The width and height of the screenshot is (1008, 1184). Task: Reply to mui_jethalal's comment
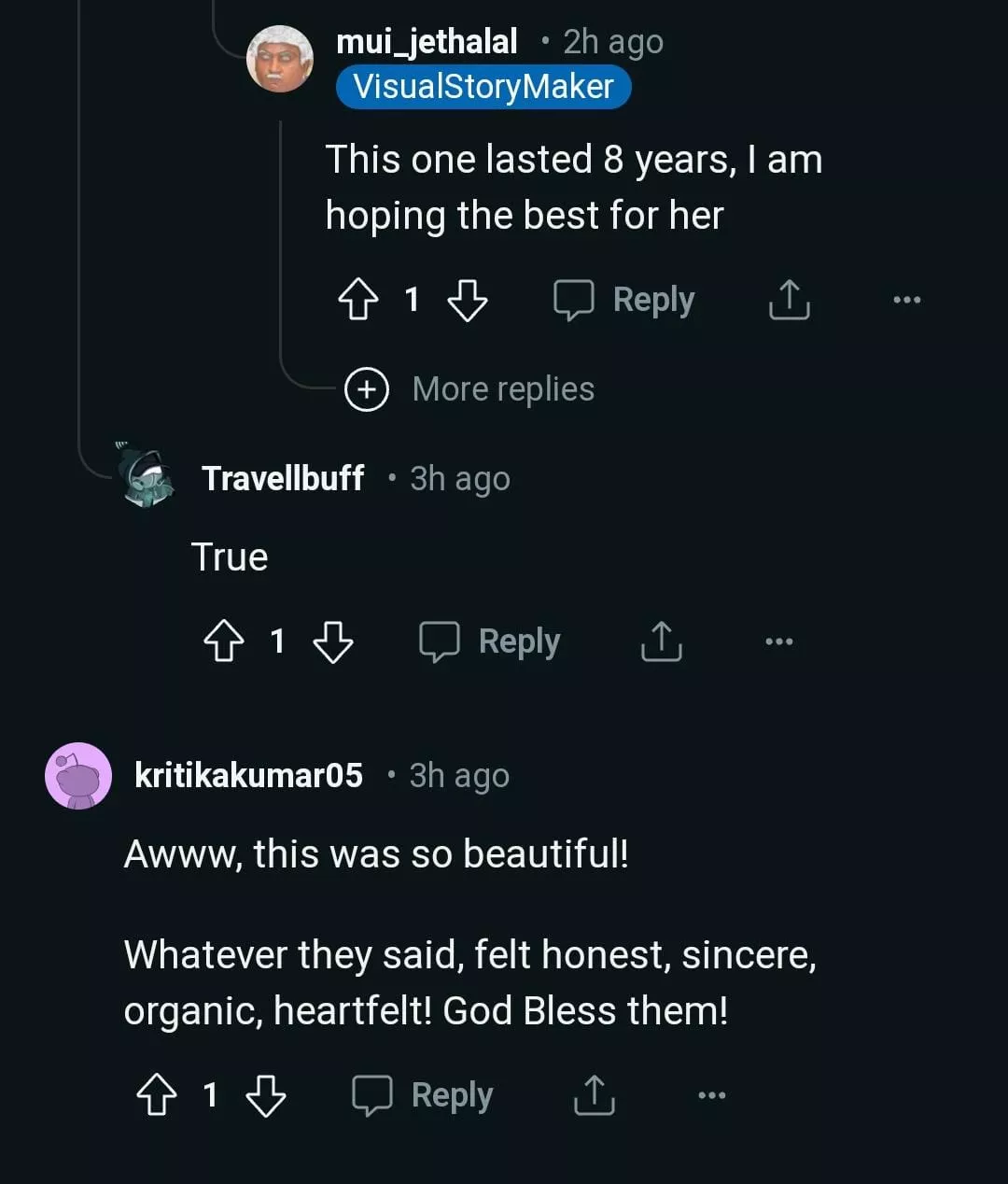click(624, 300)
